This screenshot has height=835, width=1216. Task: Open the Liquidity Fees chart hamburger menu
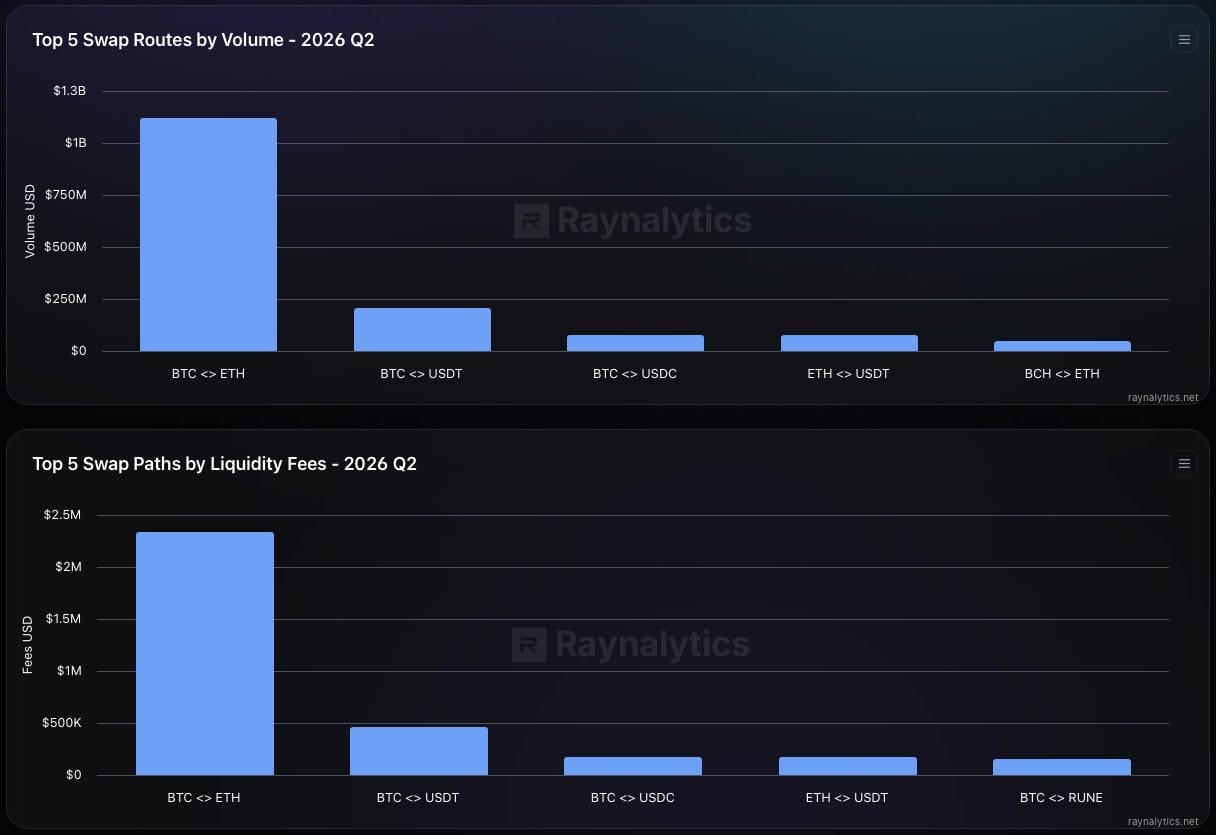[1184, 463]
